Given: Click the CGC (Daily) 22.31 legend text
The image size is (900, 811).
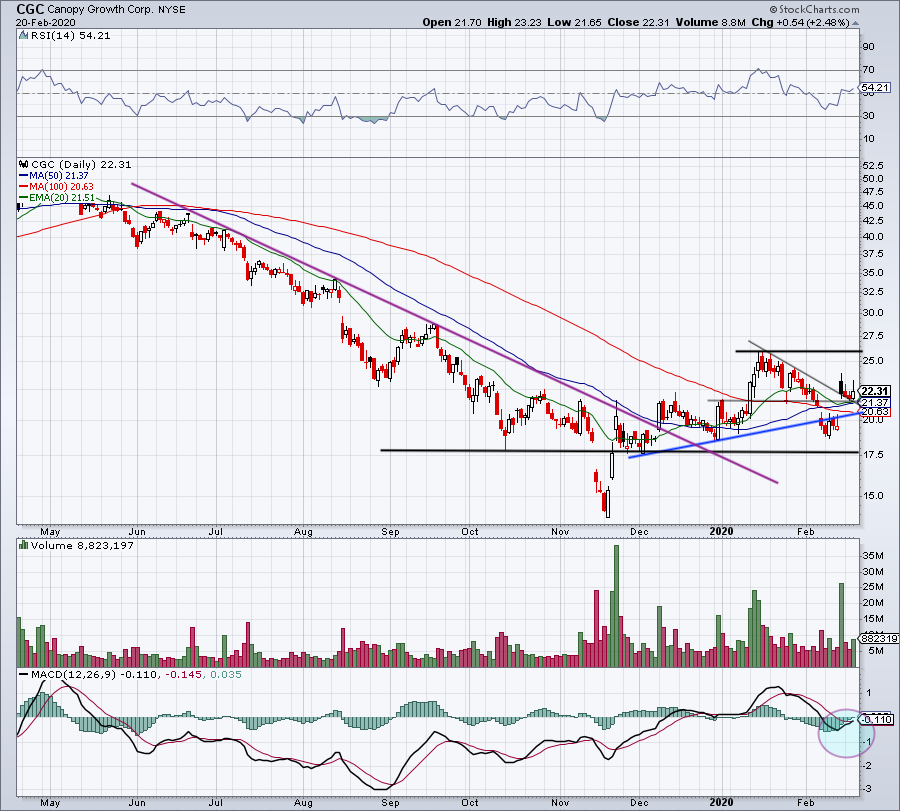Looking at the screenshot, I should [x=81, y=164].
